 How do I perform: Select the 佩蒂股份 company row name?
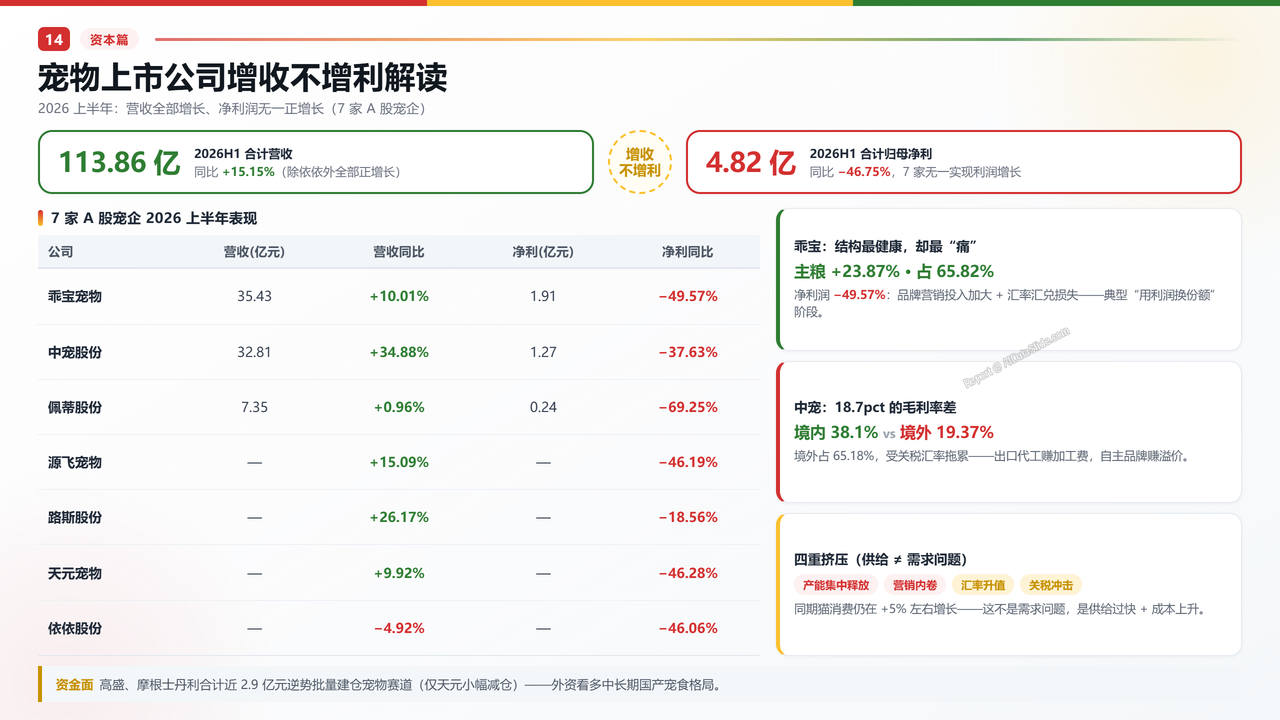click(75, 408)
